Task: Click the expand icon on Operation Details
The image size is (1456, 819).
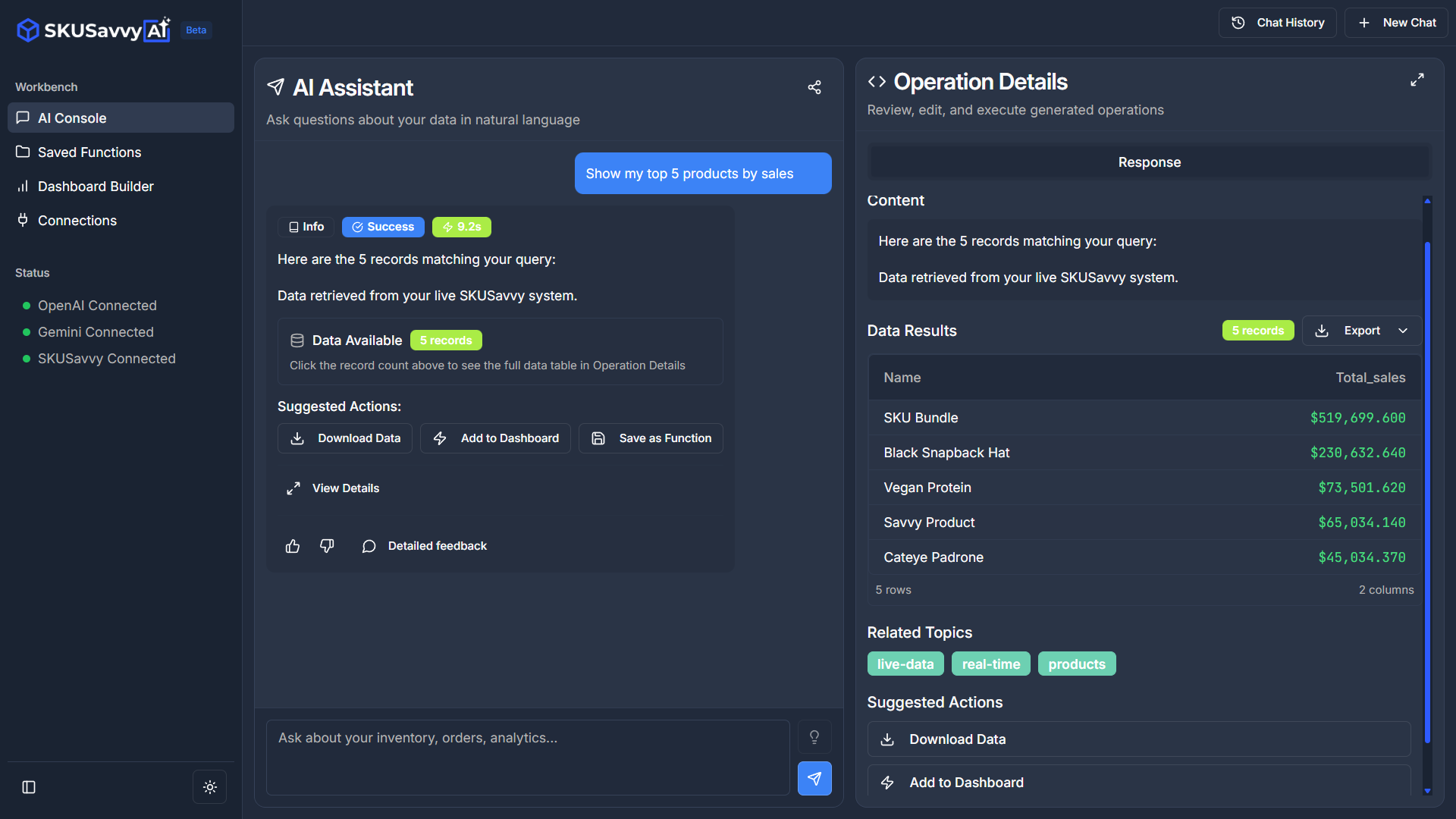Action: [x=1417, y=79]
